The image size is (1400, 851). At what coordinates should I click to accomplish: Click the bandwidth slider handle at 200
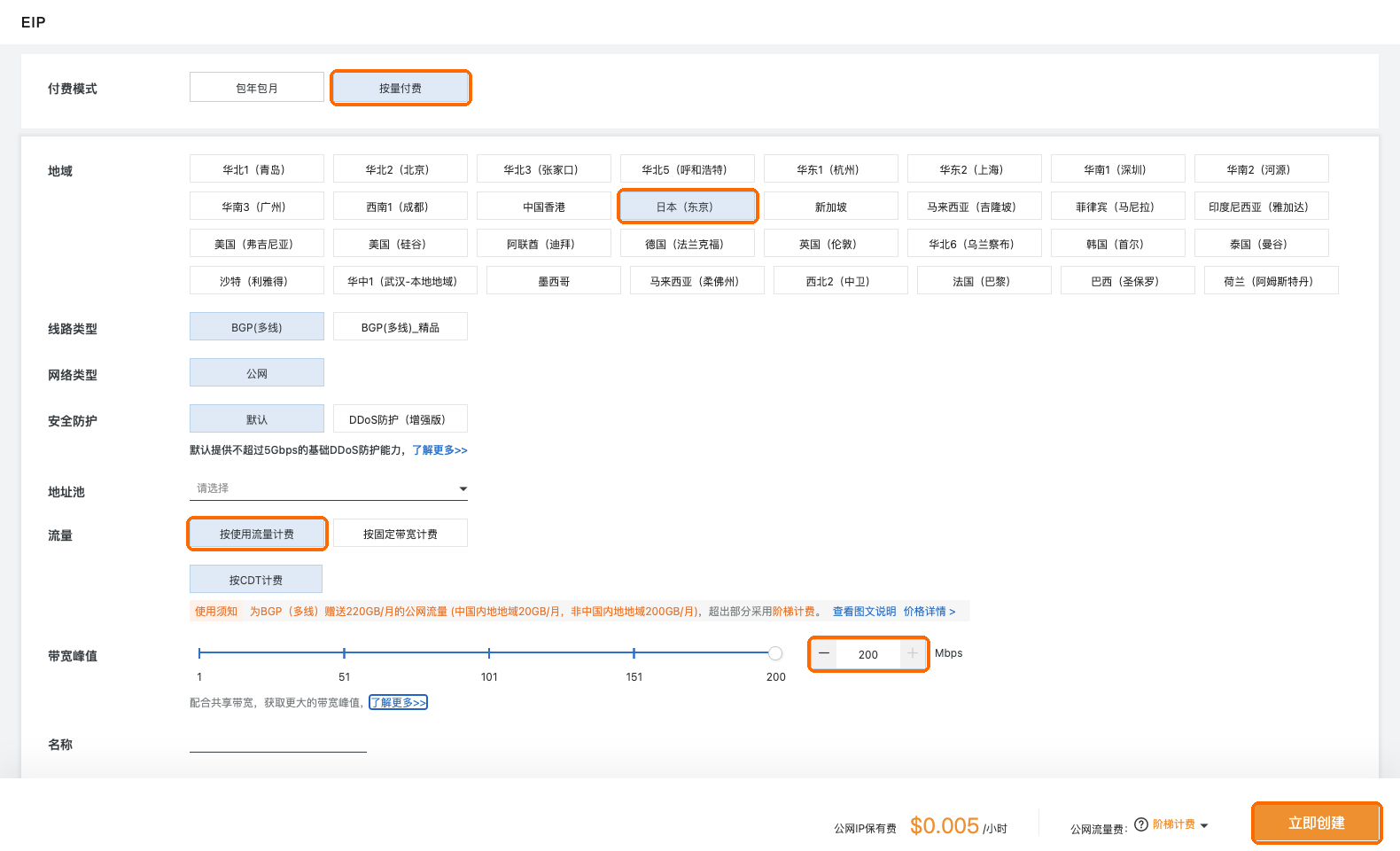(x=775, y=653)
